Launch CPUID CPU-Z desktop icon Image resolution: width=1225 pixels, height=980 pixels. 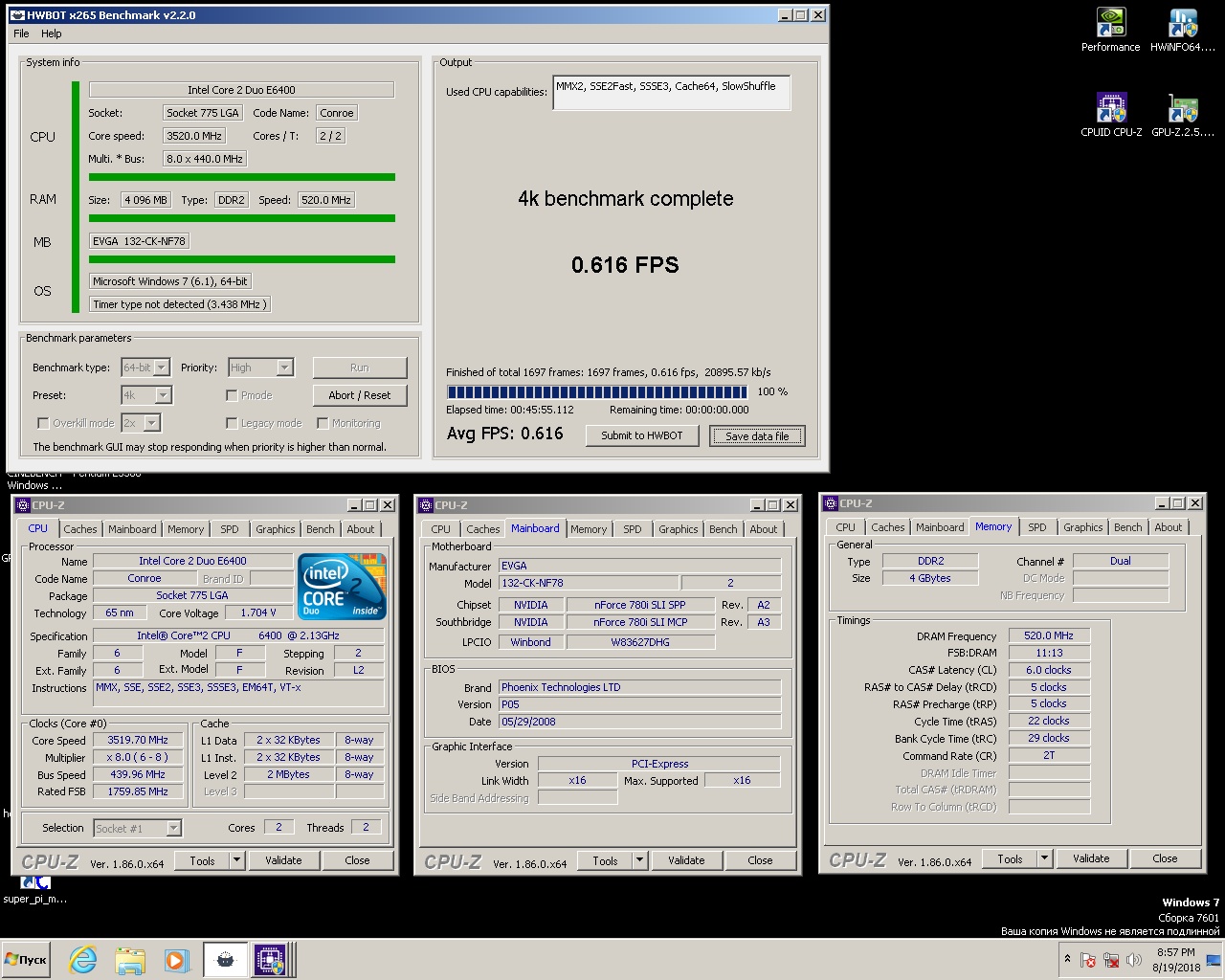(1111, 116)
